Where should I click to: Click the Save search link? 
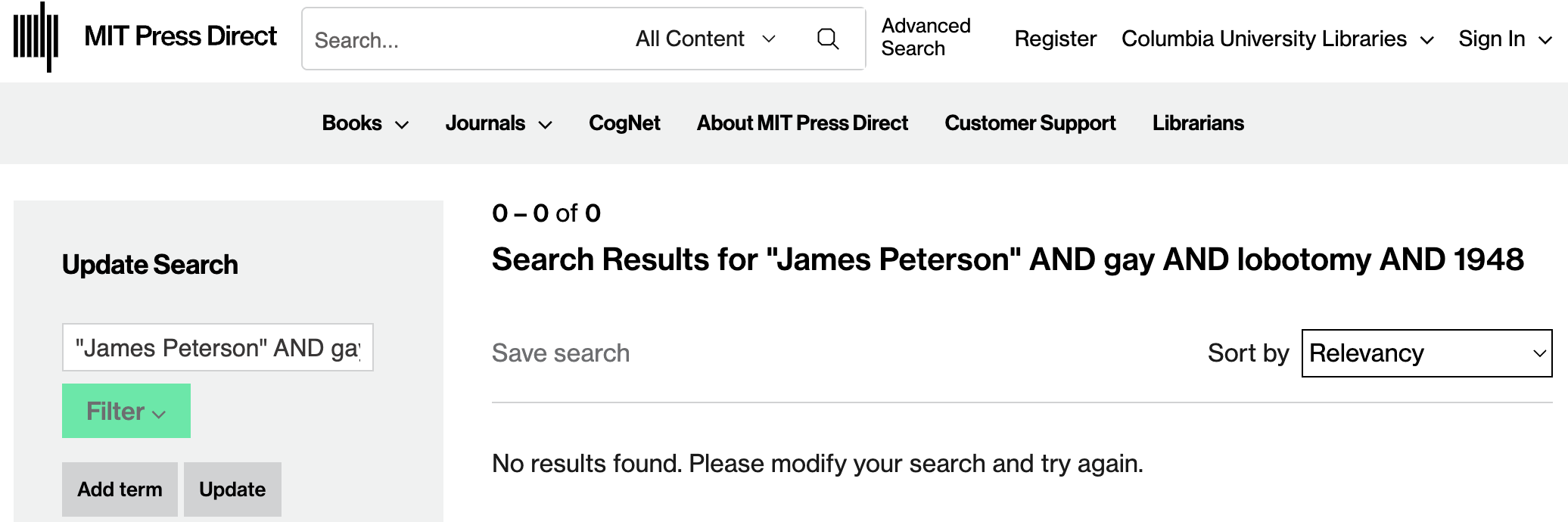(x=561, y=353)
